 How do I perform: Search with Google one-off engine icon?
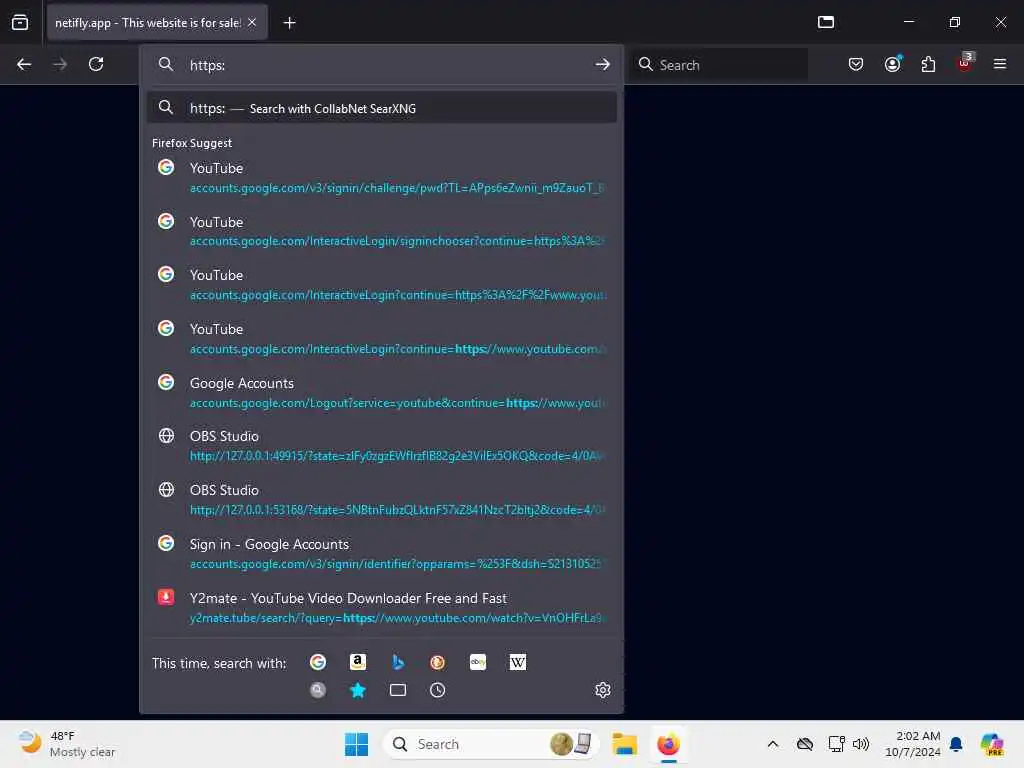(318, 662)
